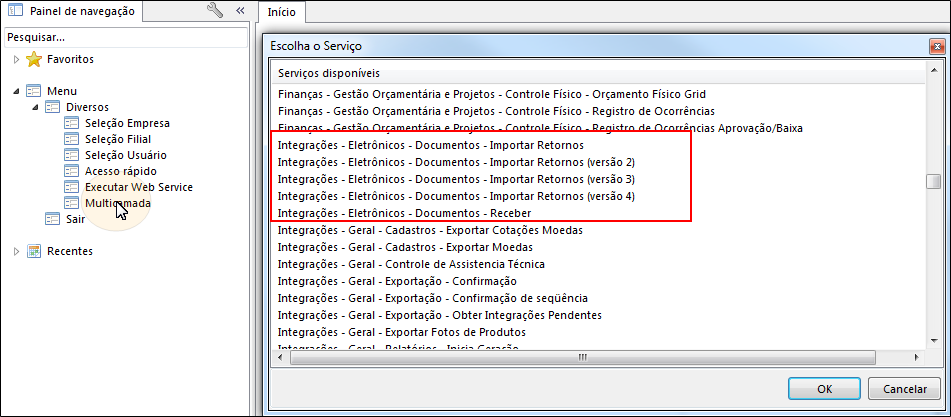Select Importar Retornos (versão 4) service
Viewport: 951px width, 417px height.
click(x=456, y=196)
